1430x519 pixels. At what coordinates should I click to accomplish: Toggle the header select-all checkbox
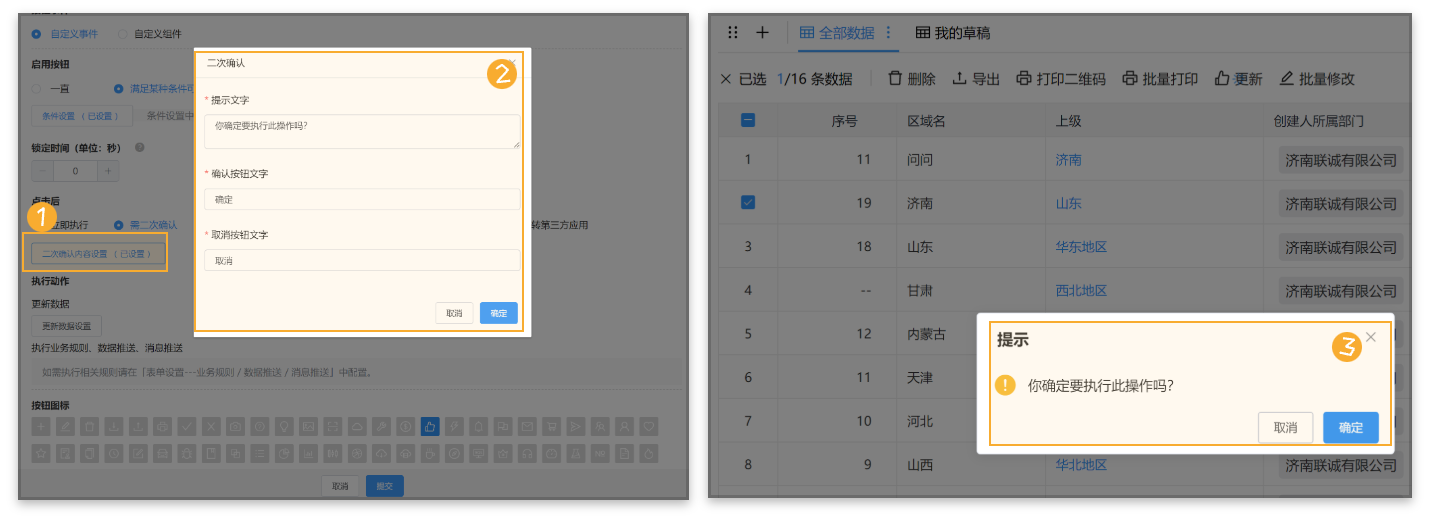point(748,120)
